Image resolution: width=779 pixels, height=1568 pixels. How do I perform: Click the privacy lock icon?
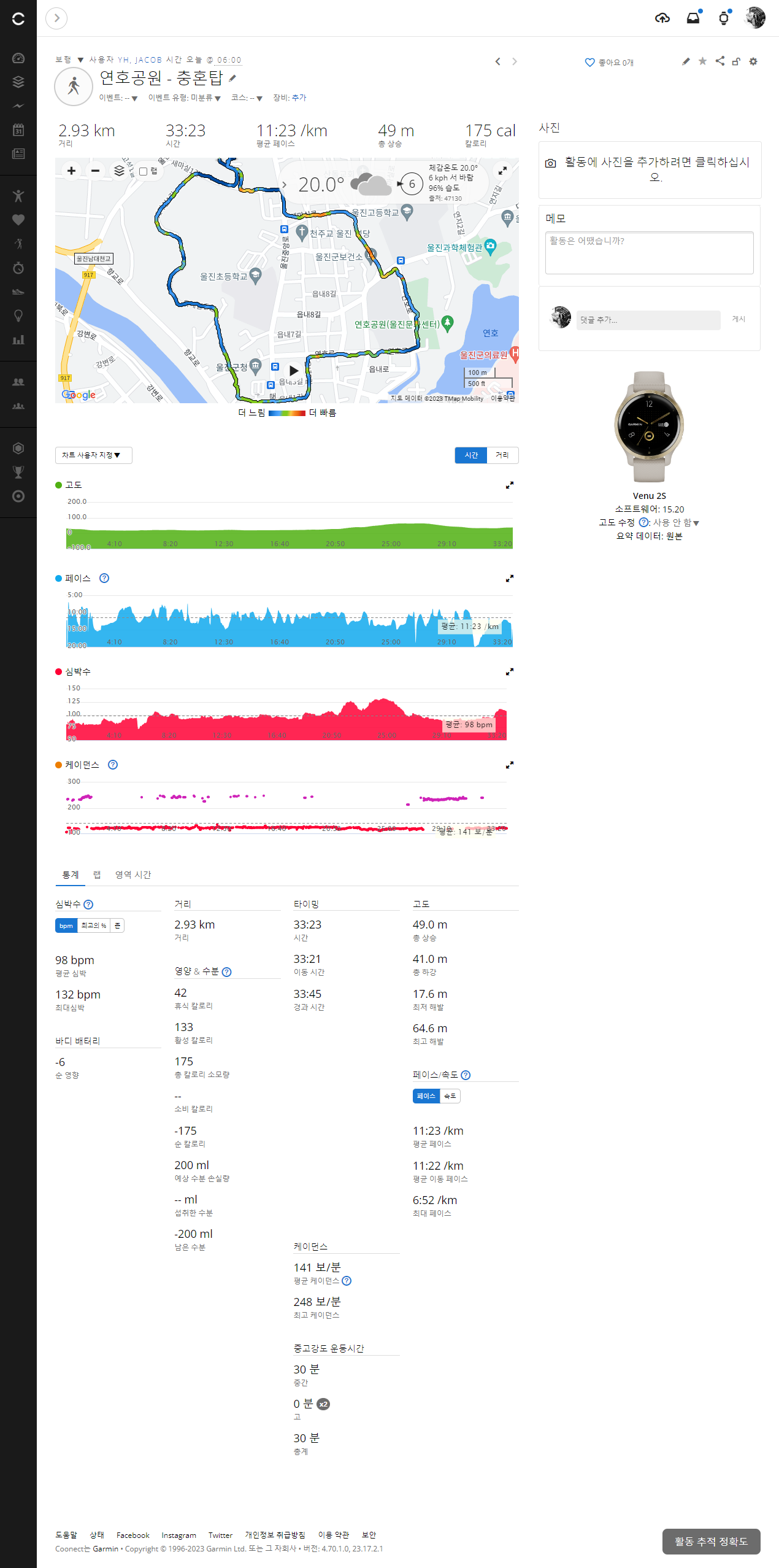click(737, 61)
